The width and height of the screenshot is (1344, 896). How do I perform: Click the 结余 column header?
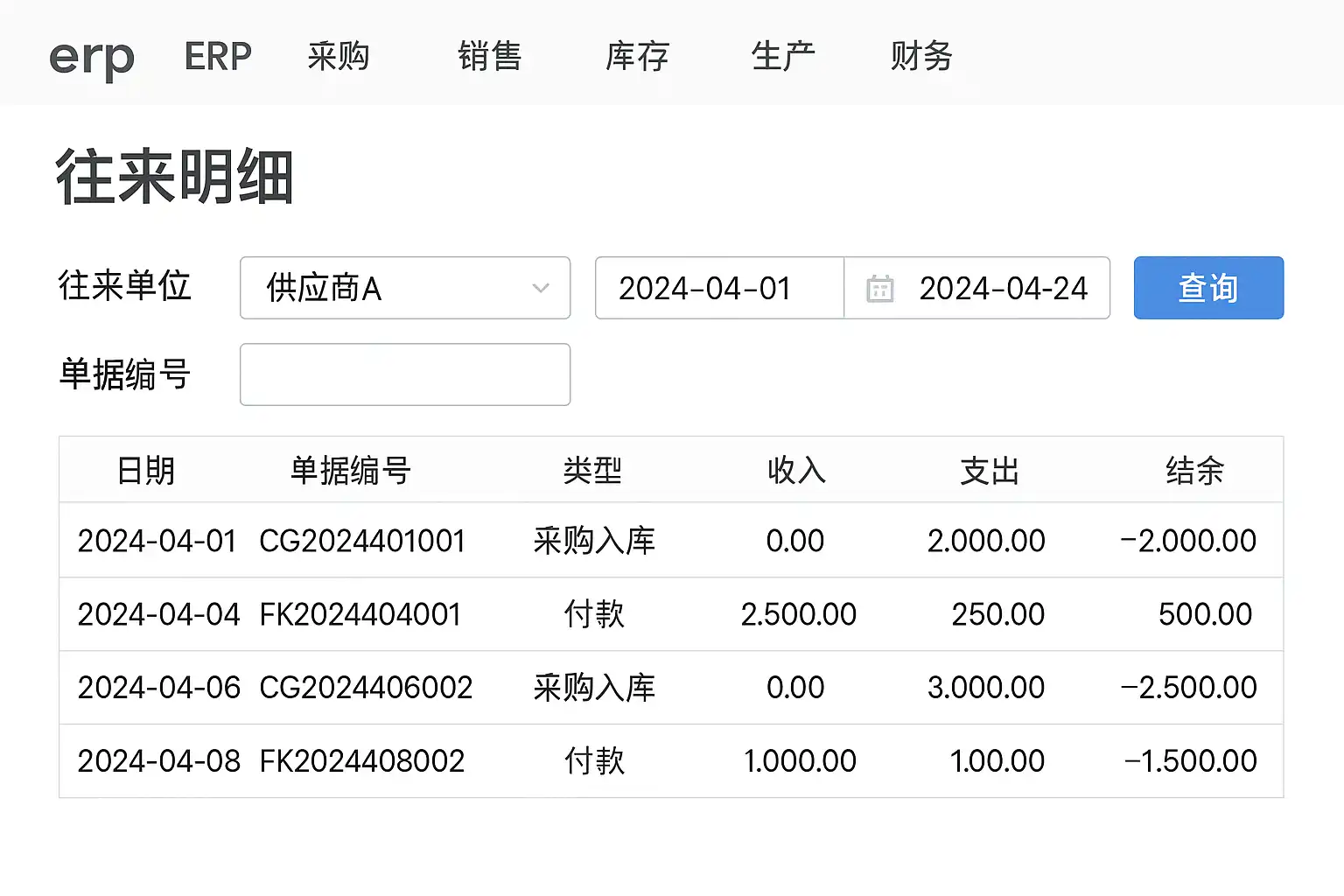[1194, 471]
